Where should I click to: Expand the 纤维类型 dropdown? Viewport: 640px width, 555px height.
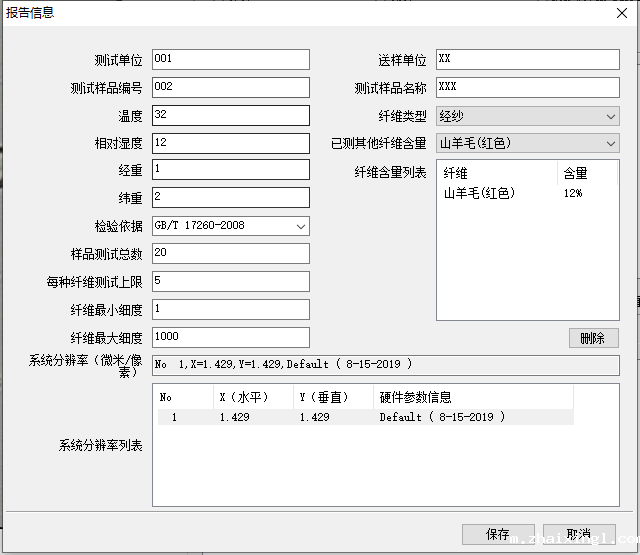tap(527, 116)
